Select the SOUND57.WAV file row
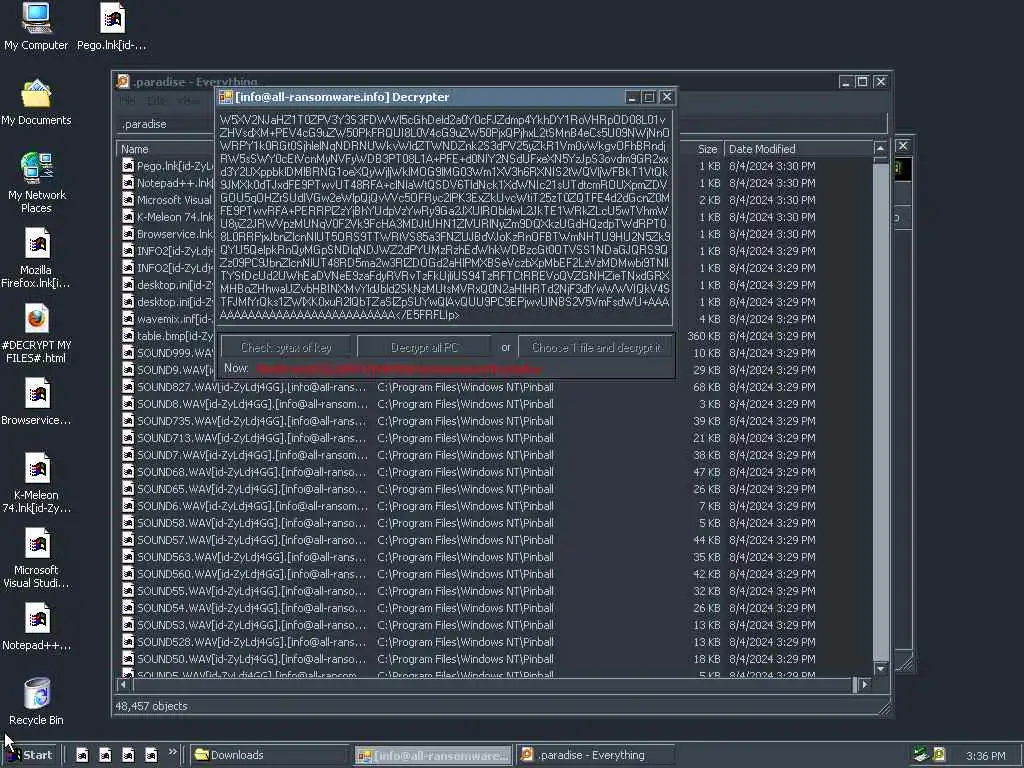The height and width of the screenshot is (768, 1024). (x=495, y=539)
